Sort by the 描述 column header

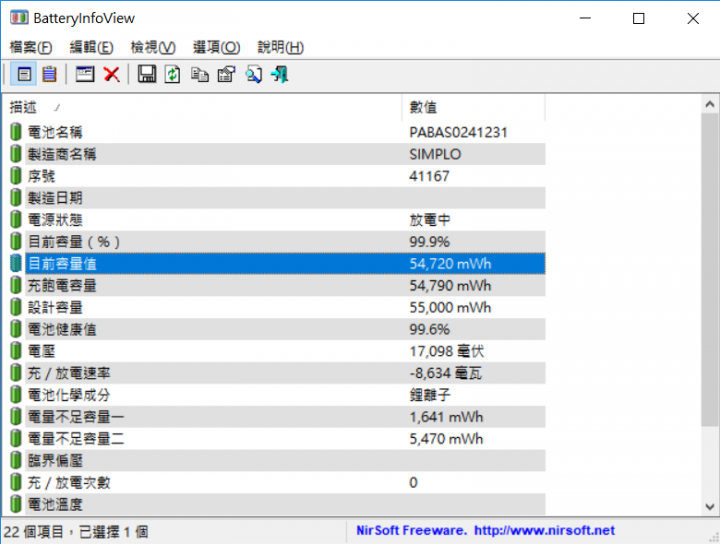pyautogui.click(x=202, y=107)
